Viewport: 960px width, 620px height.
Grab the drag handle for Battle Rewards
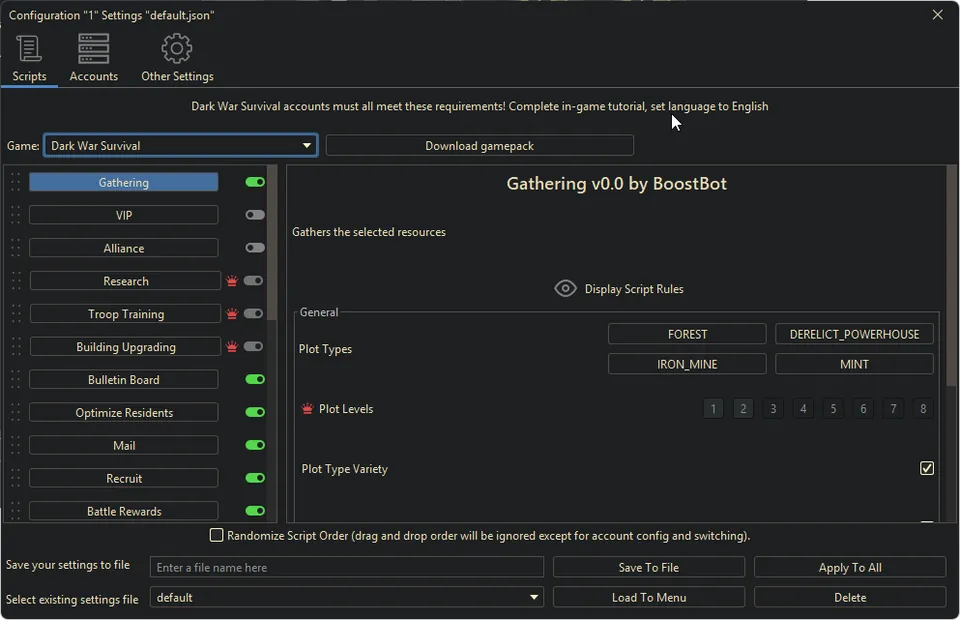tap(15, 511)
